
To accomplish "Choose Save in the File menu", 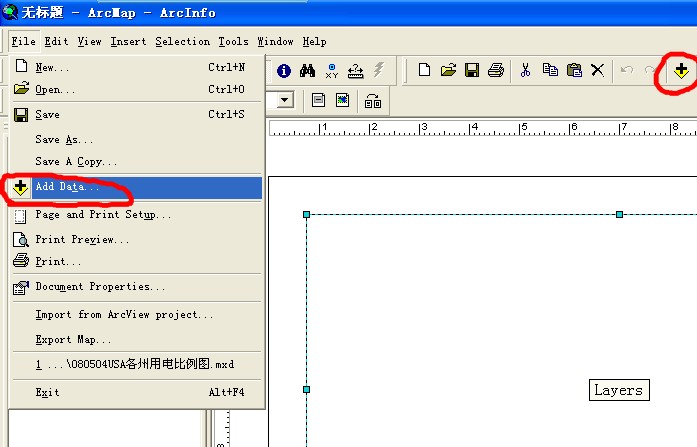I will tap(136, 114).
